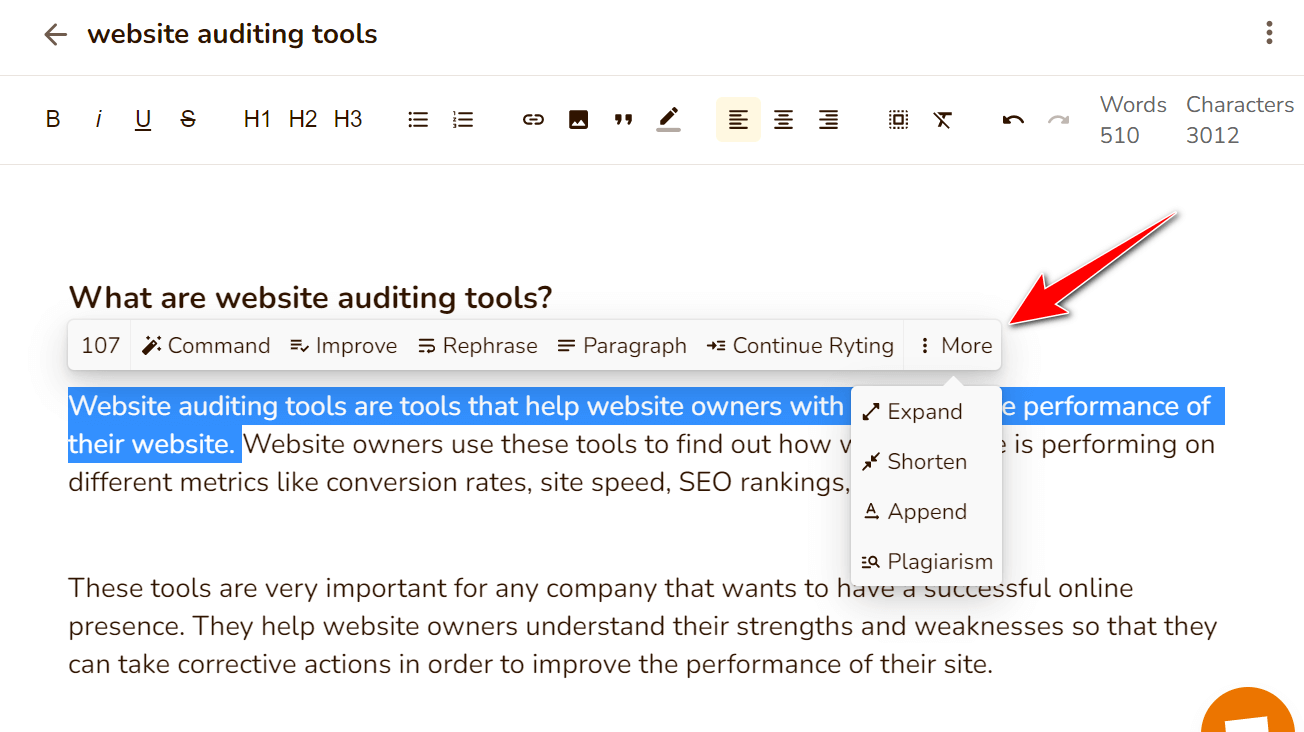This screenshot has height=732, width=1304.
Task: Open the More options dropdown
Action: pos(952,345)
